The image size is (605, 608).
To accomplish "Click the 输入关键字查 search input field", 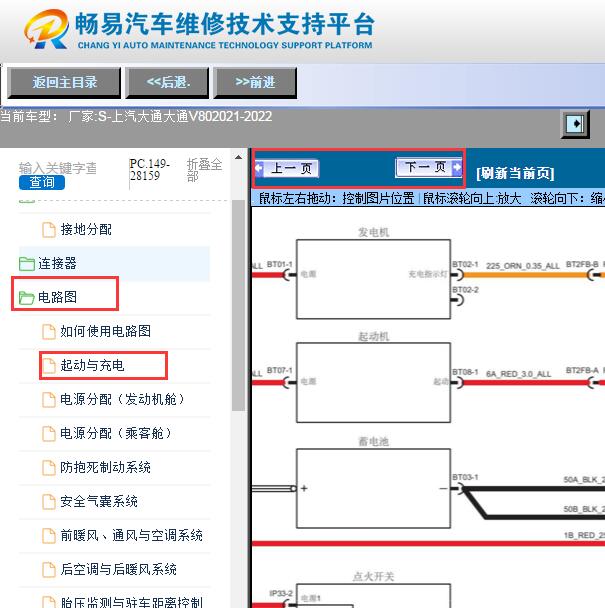I will pos(58,168).
